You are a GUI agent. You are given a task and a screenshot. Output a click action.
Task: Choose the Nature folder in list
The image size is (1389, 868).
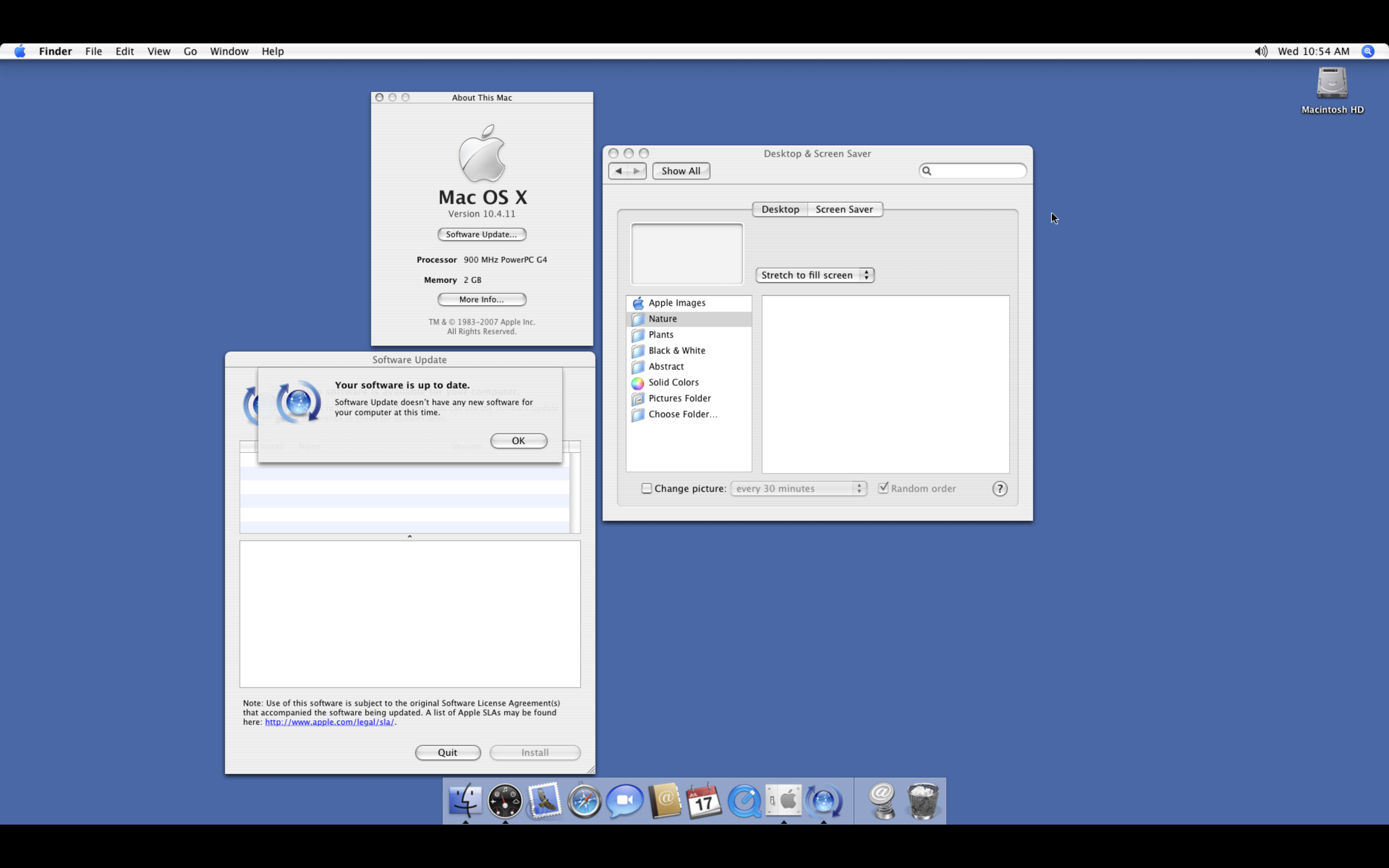tap(689, 319)
